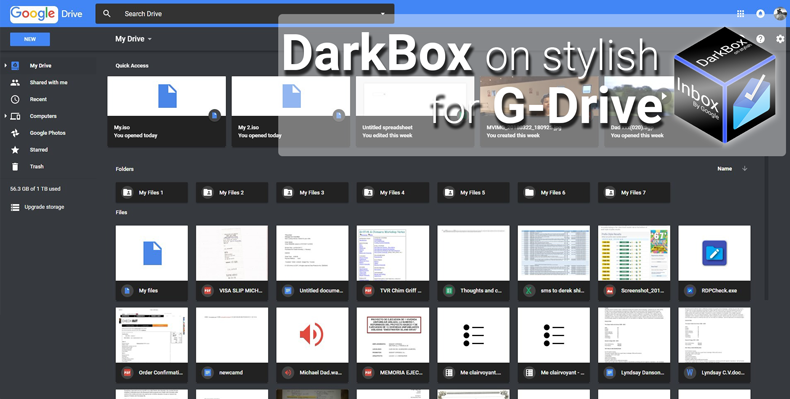Click the Google Photos pinwheel icon
Viewport: 790px width, 399px height.
tap(15, 133)
